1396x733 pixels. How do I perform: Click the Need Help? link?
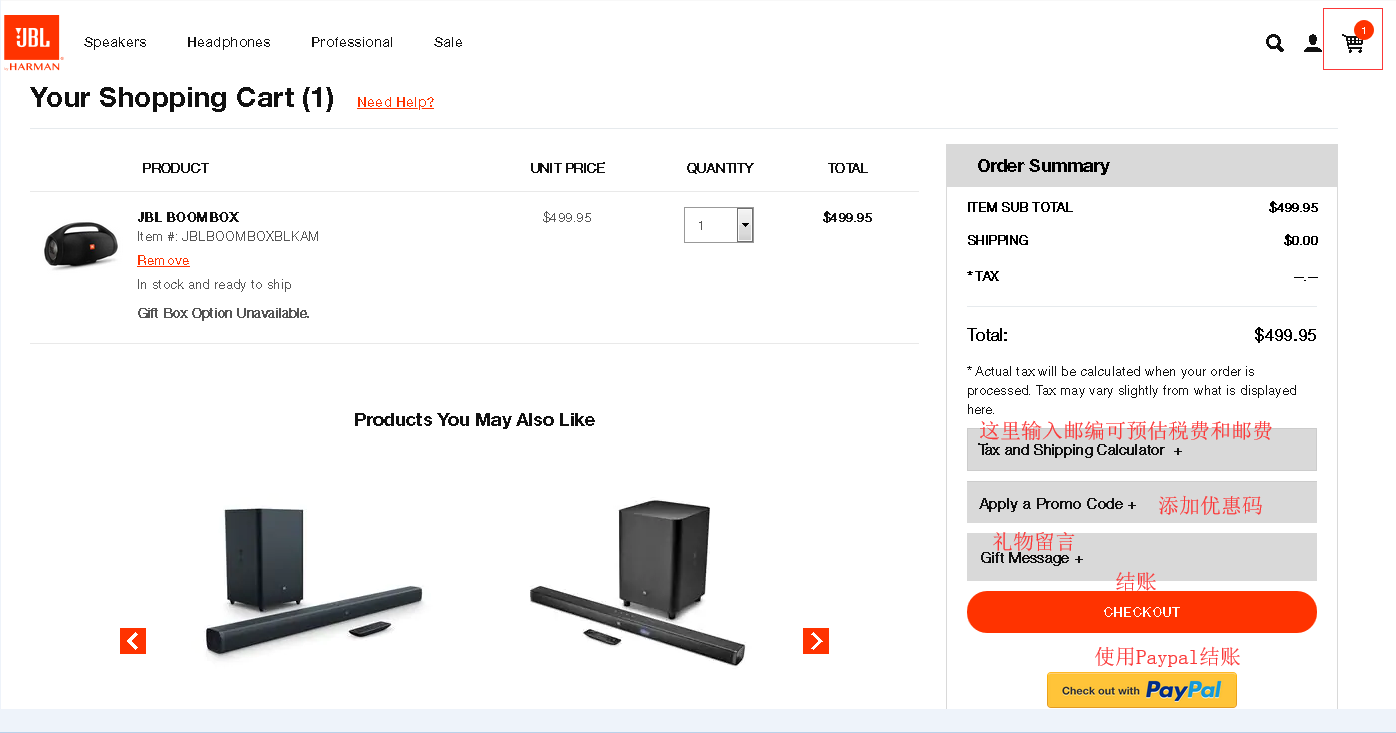click(x=395, y=102)
